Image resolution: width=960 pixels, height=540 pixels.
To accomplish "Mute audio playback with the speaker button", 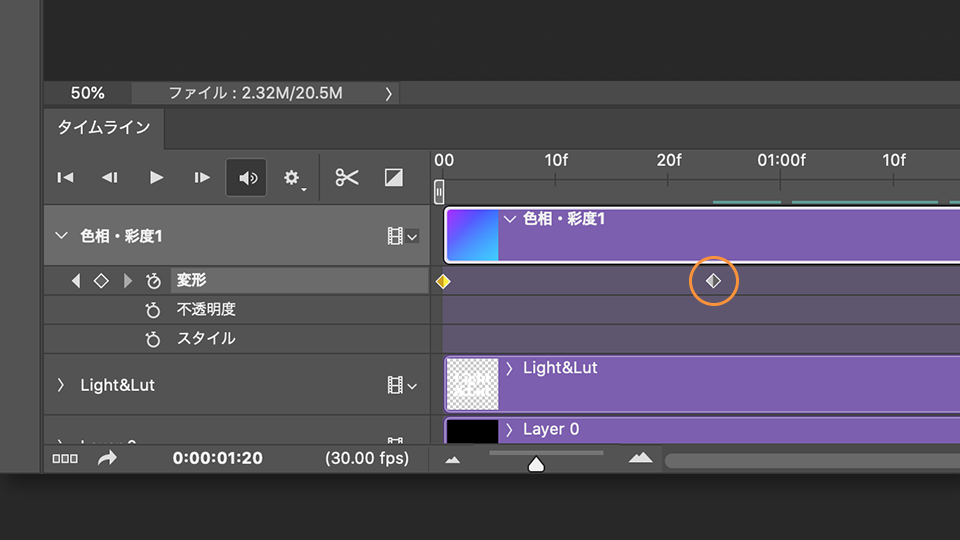I will click(247, 178).
